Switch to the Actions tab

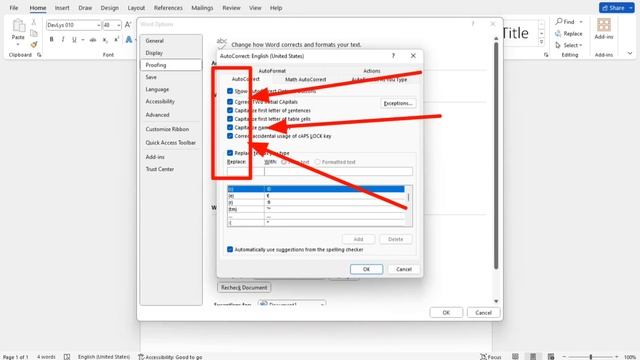[372, 71]
